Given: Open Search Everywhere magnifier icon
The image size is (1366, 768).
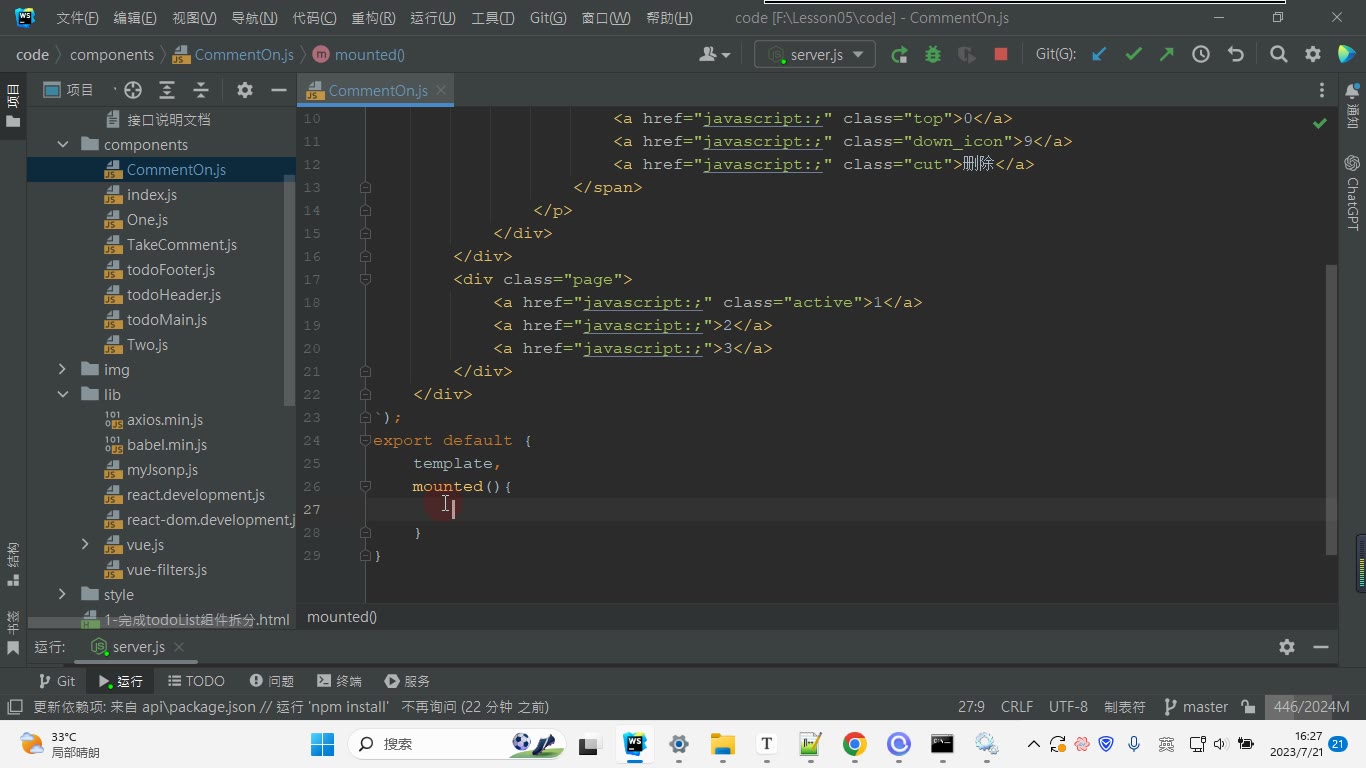Looking at the screenshot, I should point(1279,55).
